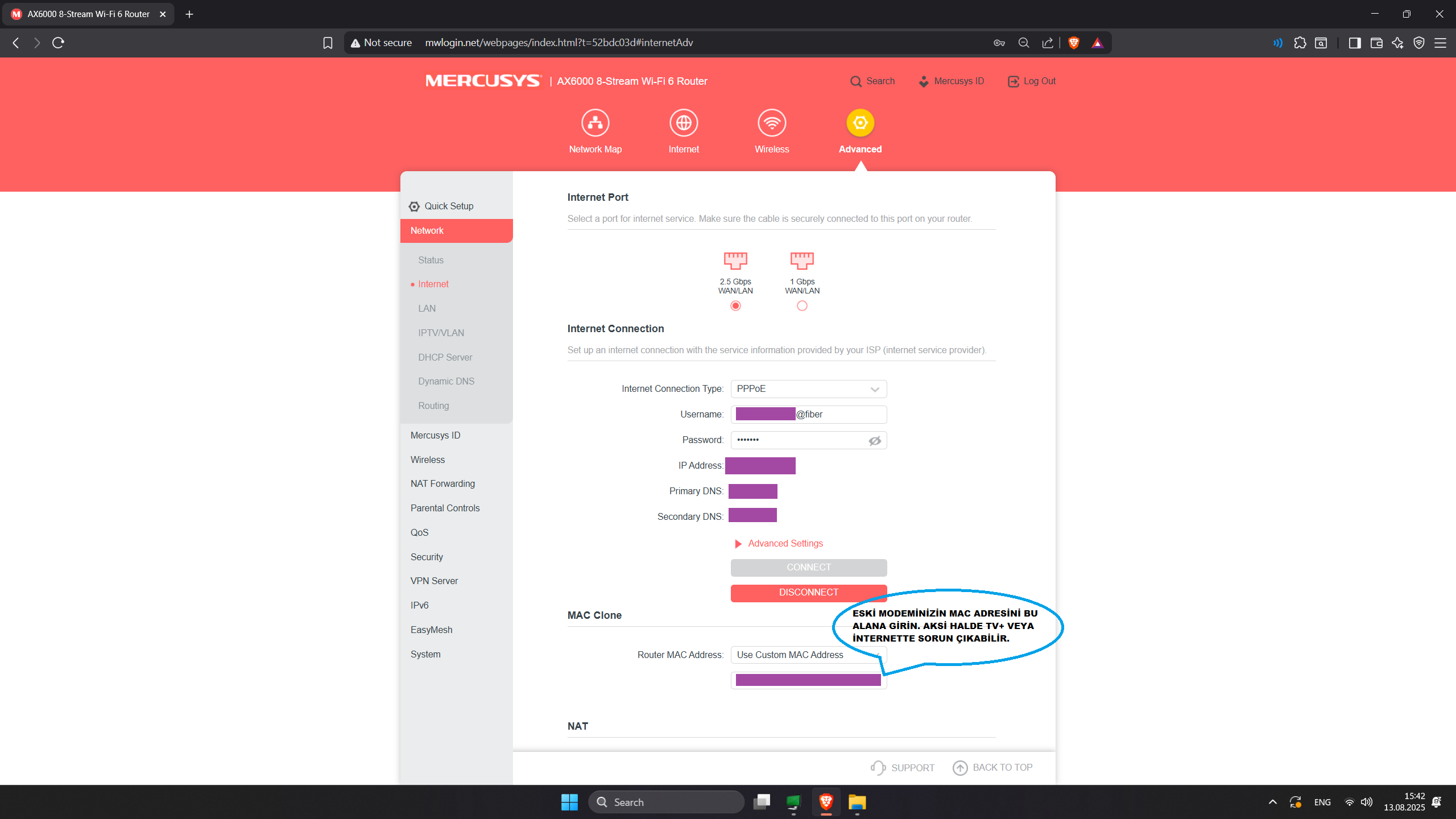Open the NAT Forwarding menu

[442, 483]
